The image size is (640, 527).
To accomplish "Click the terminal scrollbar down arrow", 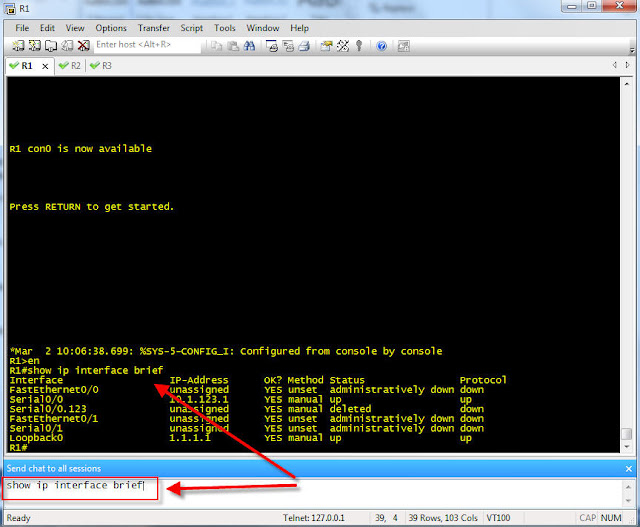I will (x=627, y=447).
